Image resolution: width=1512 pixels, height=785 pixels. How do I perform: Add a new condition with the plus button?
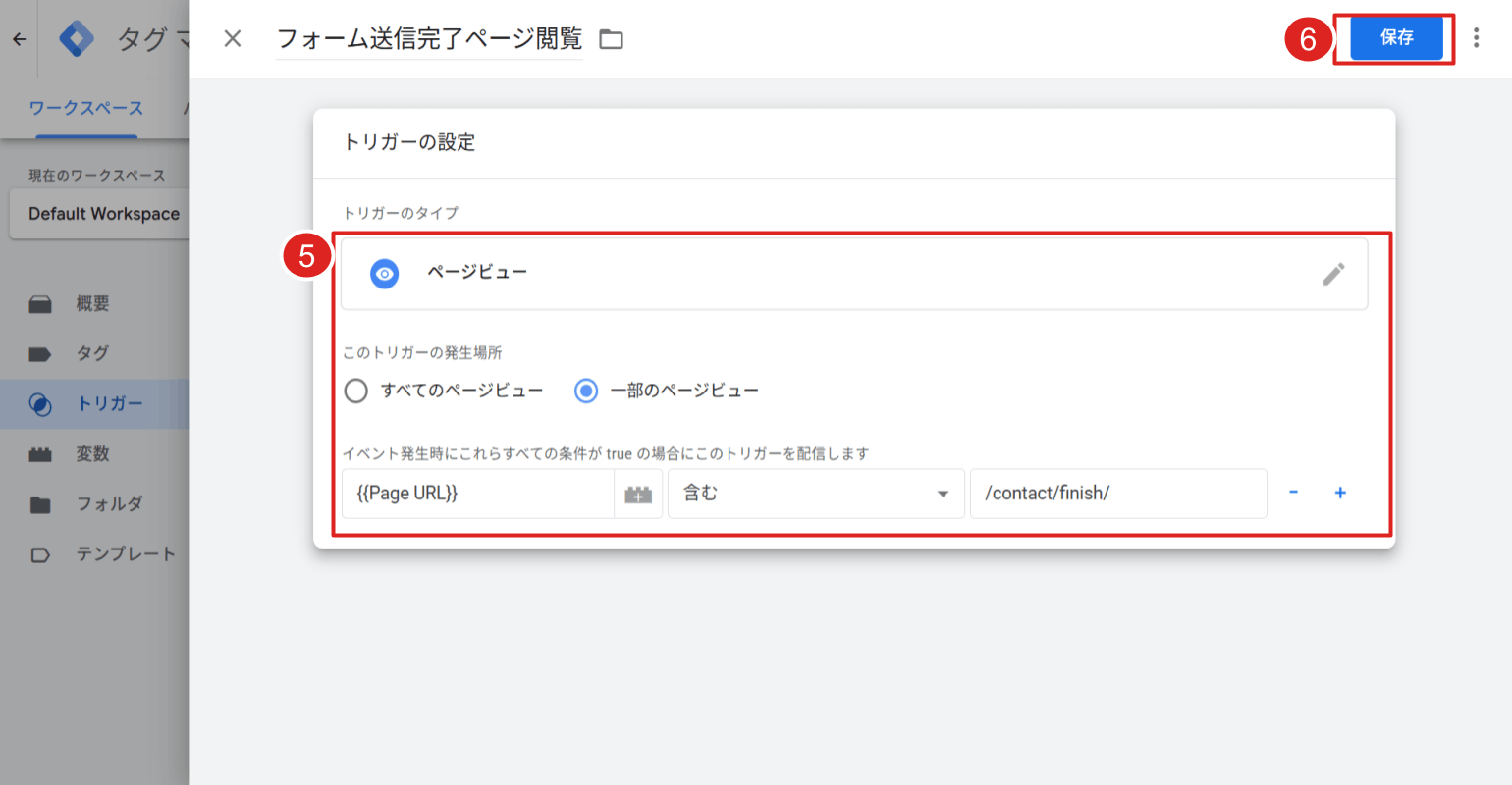[x=1340, y=493]
